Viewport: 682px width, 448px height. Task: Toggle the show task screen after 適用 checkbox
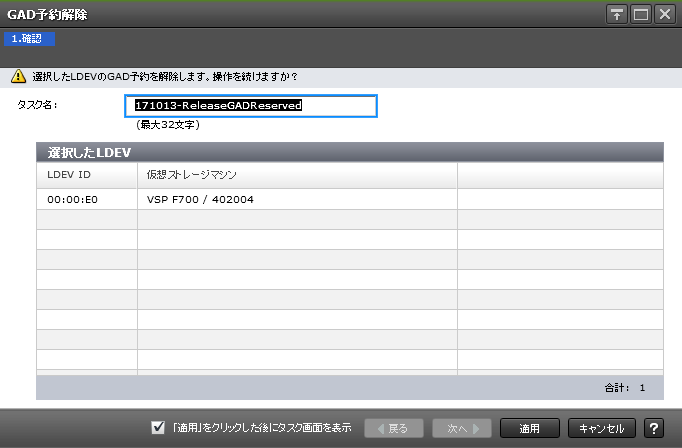coord(158,428)
